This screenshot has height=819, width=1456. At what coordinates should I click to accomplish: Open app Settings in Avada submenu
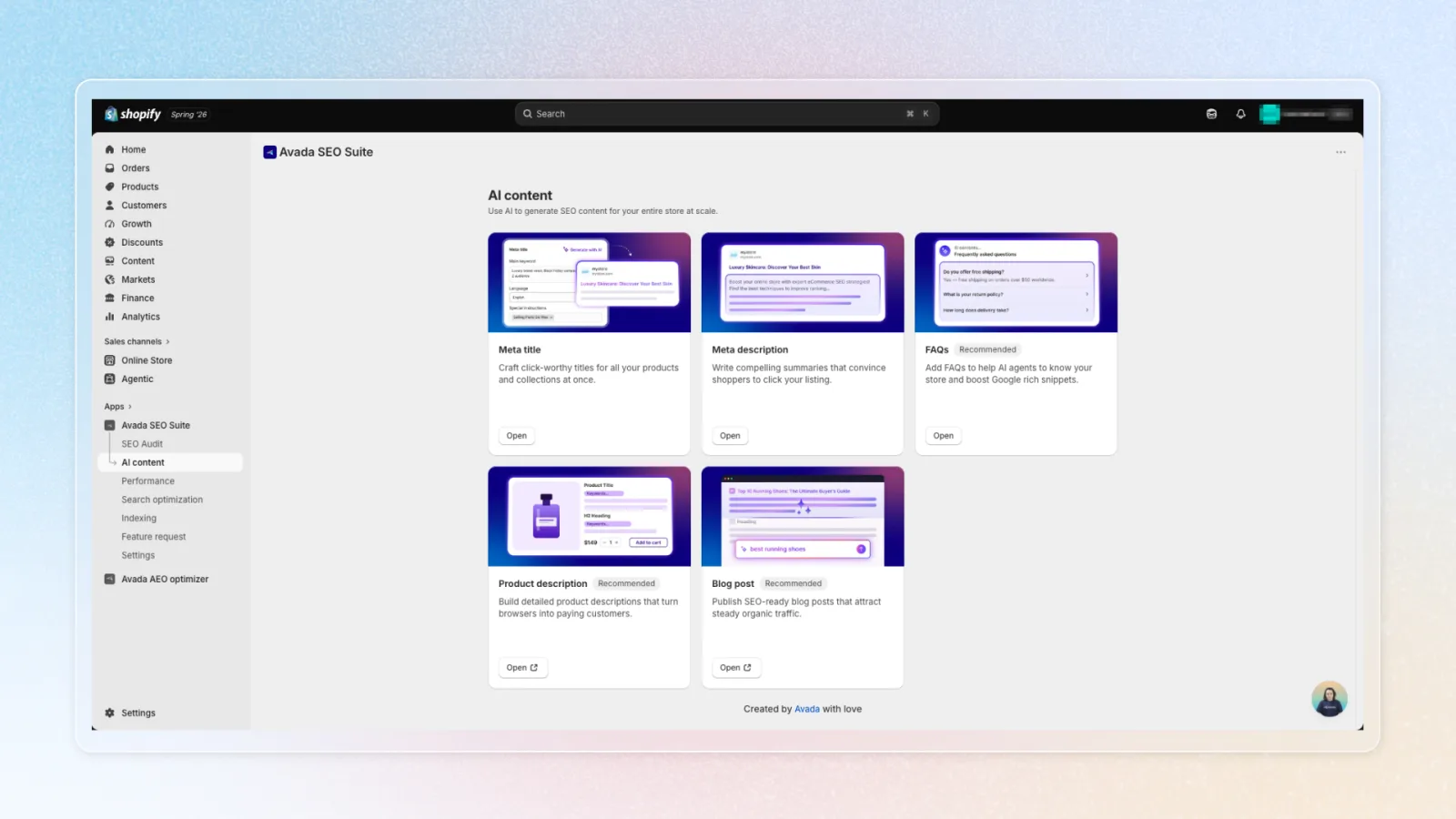click(137, 555)
